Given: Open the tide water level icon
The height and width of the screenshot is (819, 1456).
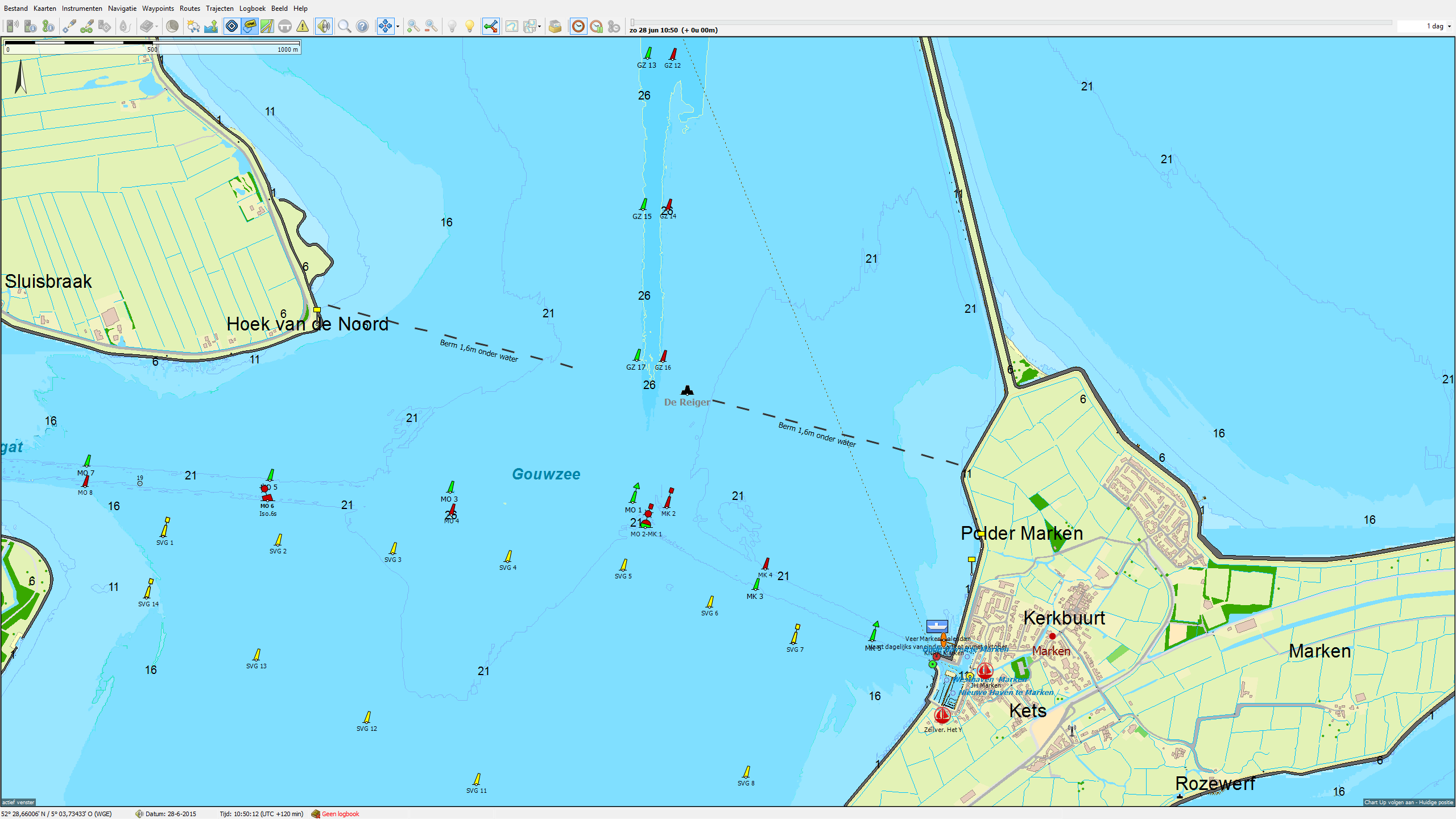Looking at the screenshot, I should pyautogui.click(x=211, y=26).
